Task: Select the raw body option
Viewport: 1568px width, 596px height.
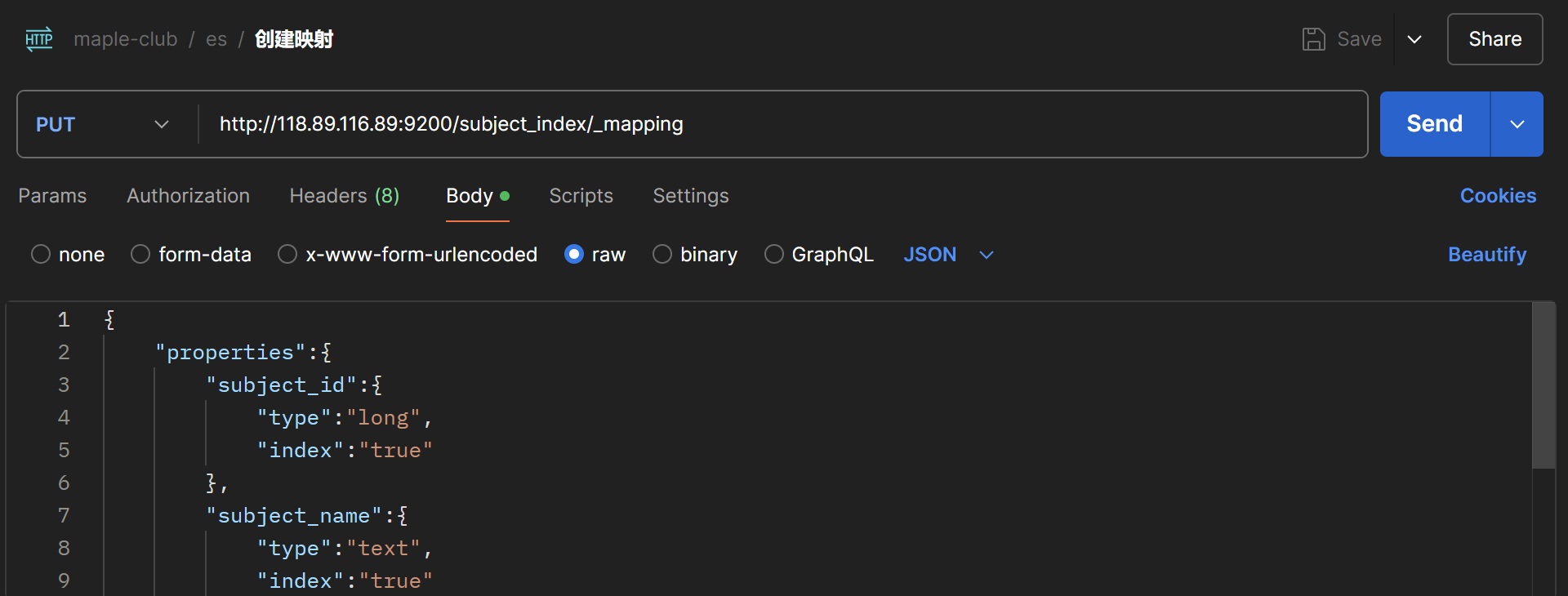Action: 574,255
